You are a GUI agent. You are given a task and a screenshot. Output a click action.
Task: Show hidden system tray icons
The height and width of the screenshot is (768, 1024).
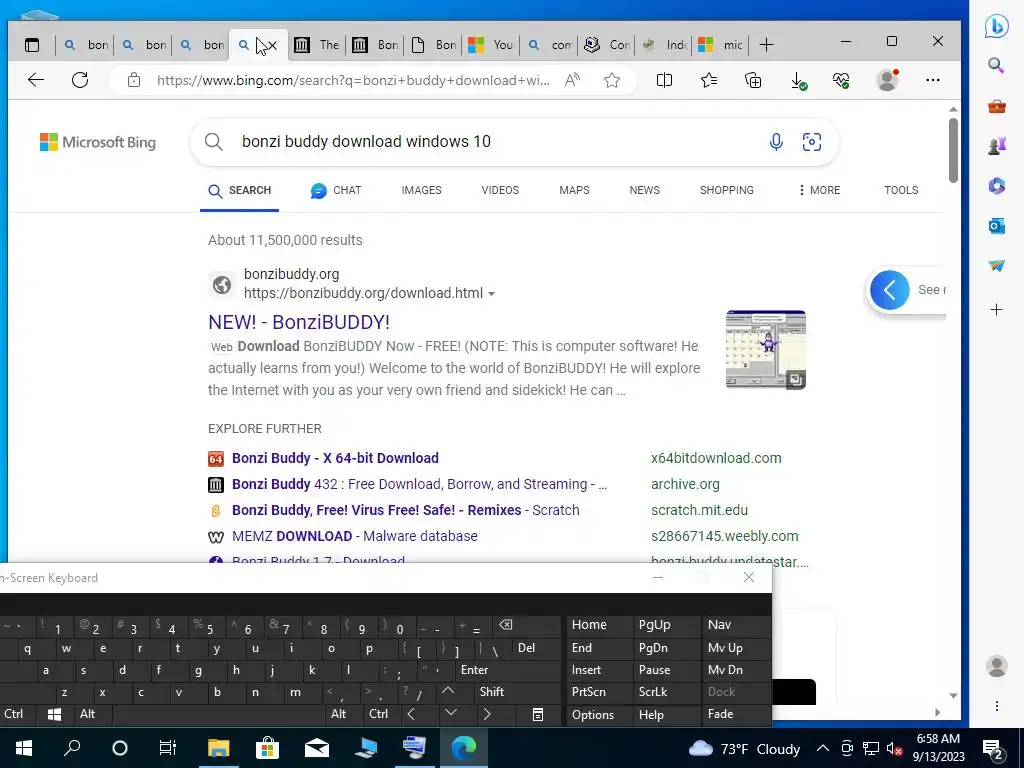point(823,748)
